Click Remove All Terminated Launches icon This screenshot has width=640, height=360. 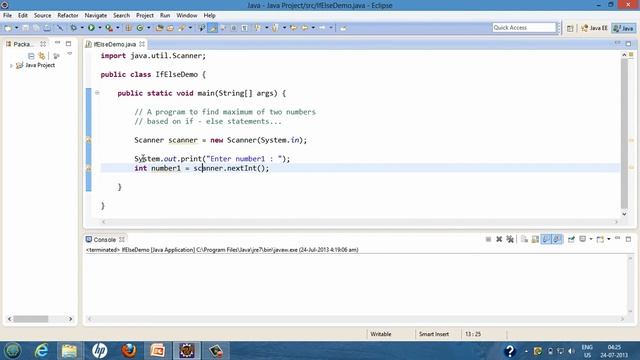tap(510, 239)
